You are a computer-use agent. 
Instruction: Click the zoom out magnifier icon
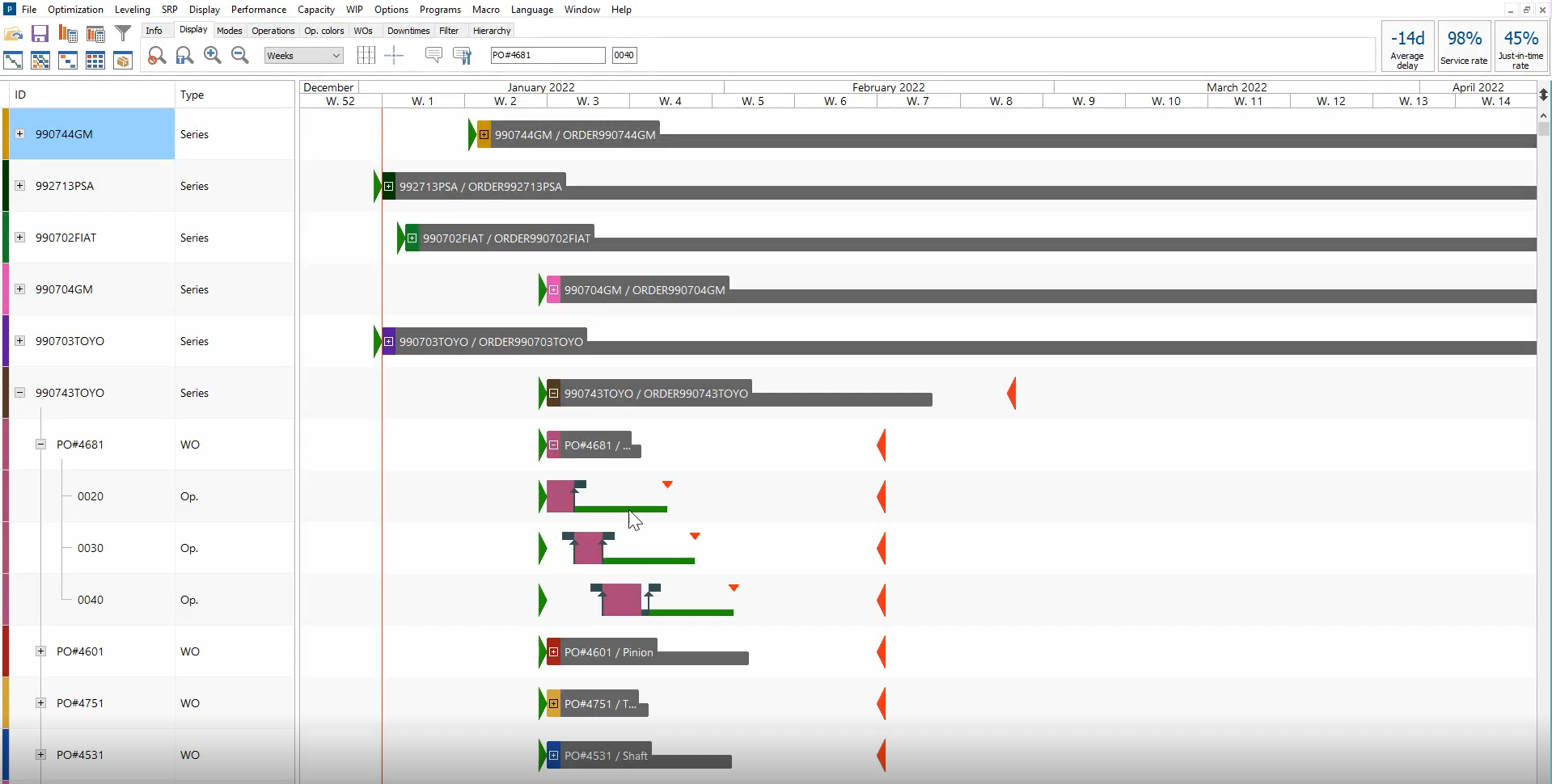coord(240,55)
